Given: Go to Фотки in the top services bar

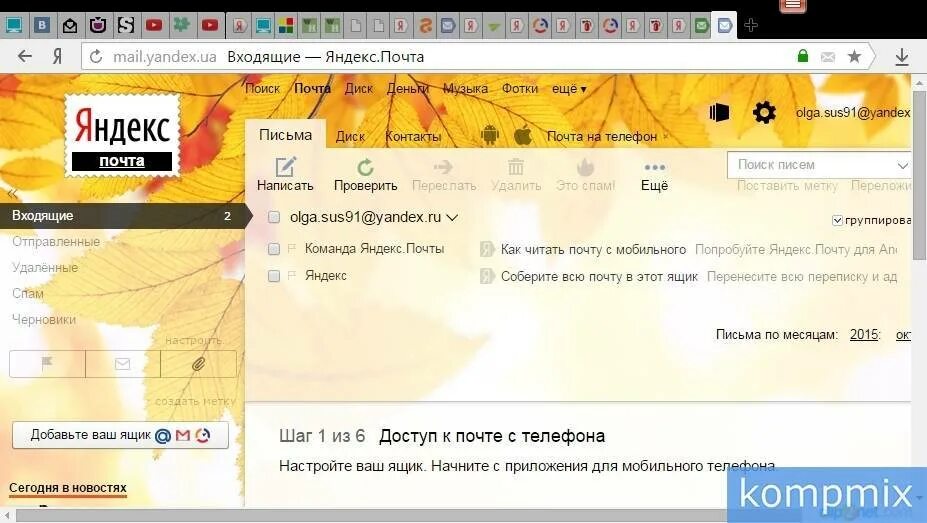Looking at the screenshot, I should [x=520, y=89].
